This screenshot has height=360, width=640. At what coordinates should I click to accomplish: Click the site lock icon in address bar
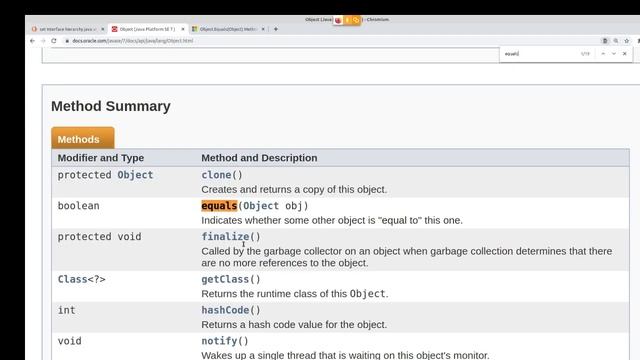click(67, 41)
